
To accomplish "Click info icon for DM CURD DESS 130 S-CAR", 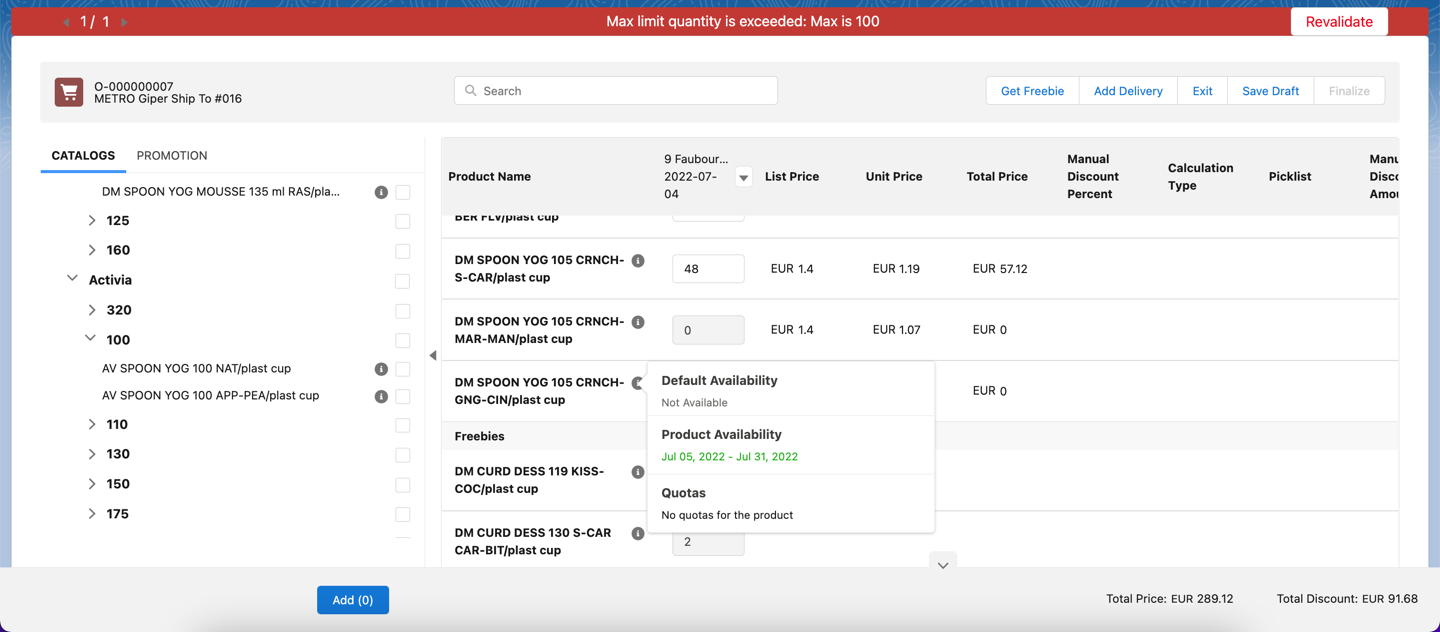I will pos(638,534).
